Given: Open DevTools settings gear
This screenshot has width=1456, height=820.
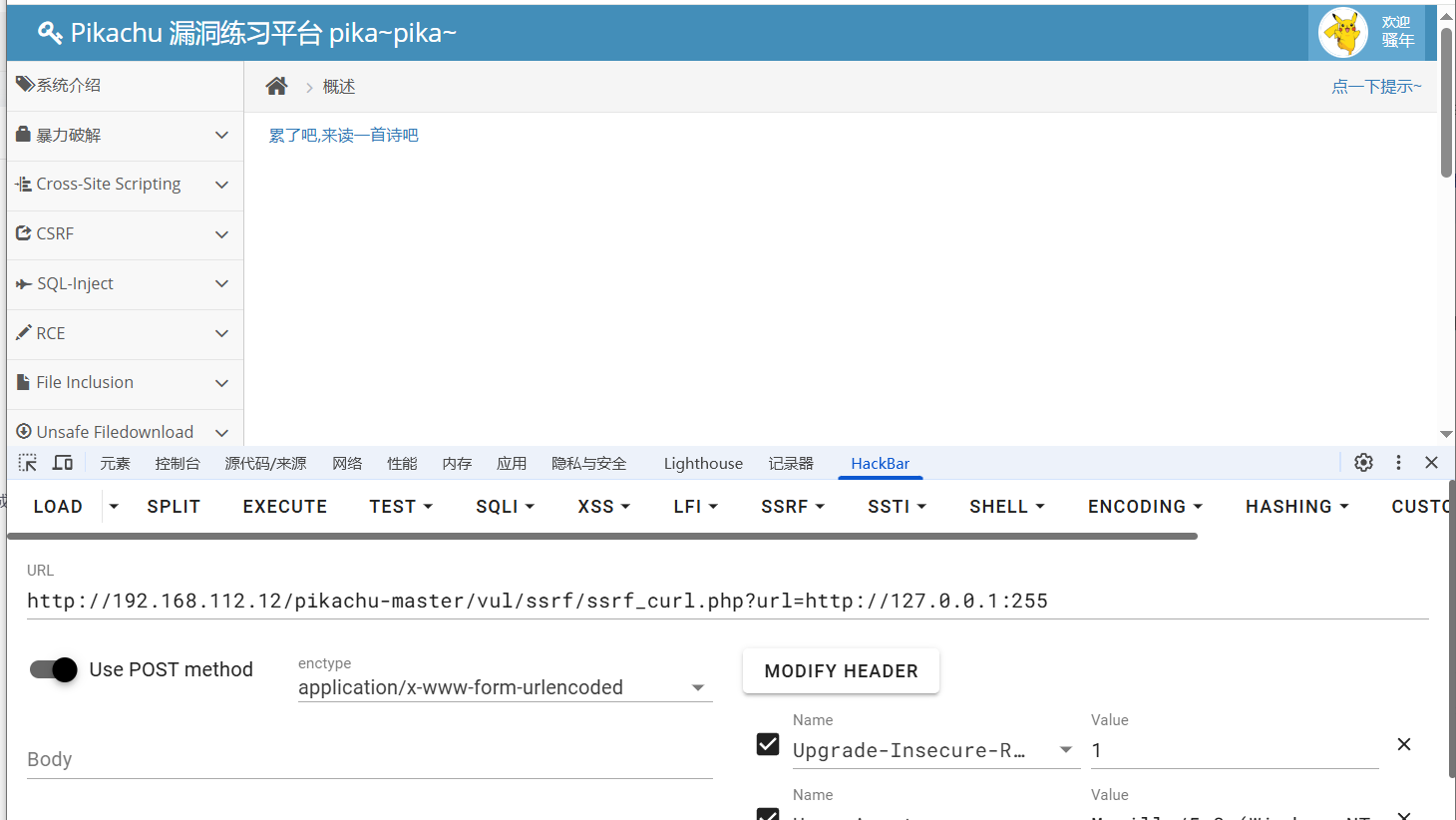Looking at the screenshot, I should click(x=1363, y=462).
